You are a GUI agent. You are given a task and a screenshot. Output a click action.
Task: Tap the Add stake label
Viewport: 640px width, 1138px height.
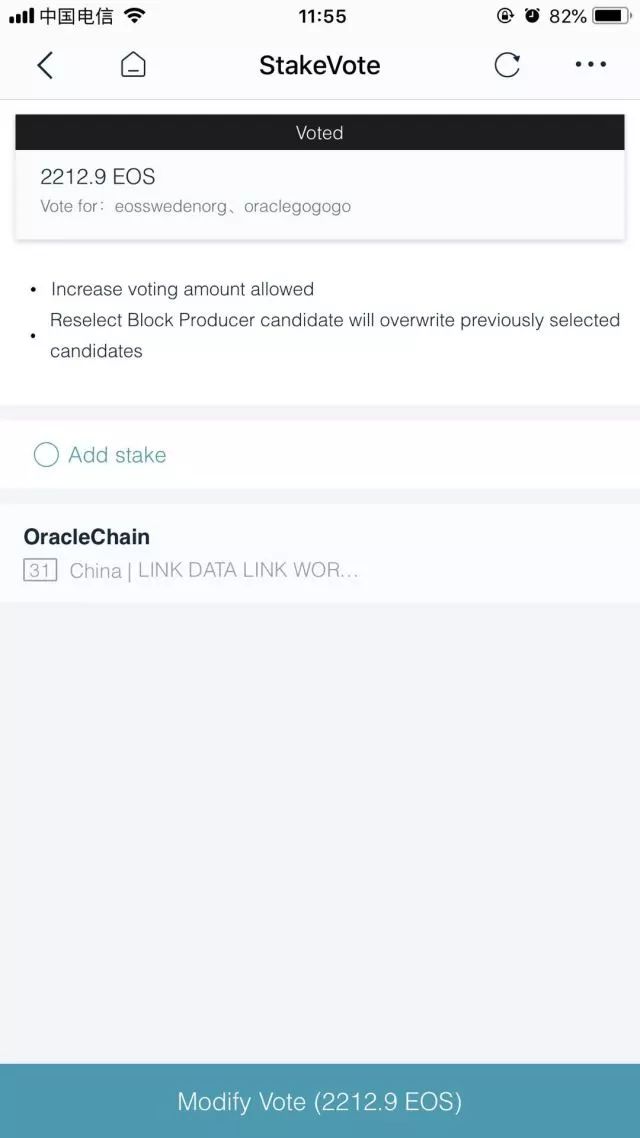(117, 455)
